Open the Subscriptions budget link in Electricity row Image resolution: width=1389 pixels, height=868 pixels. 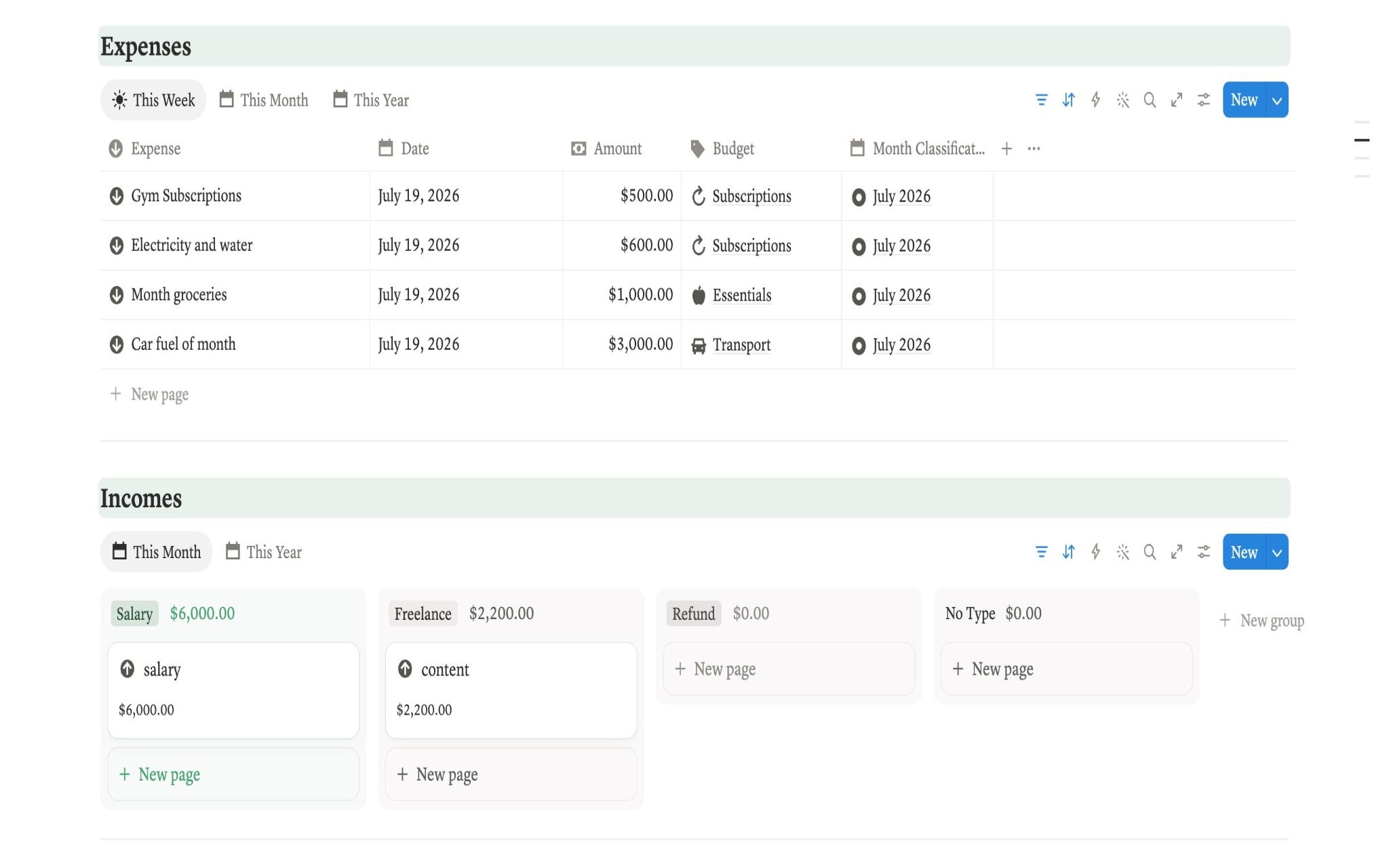(751, 245)
